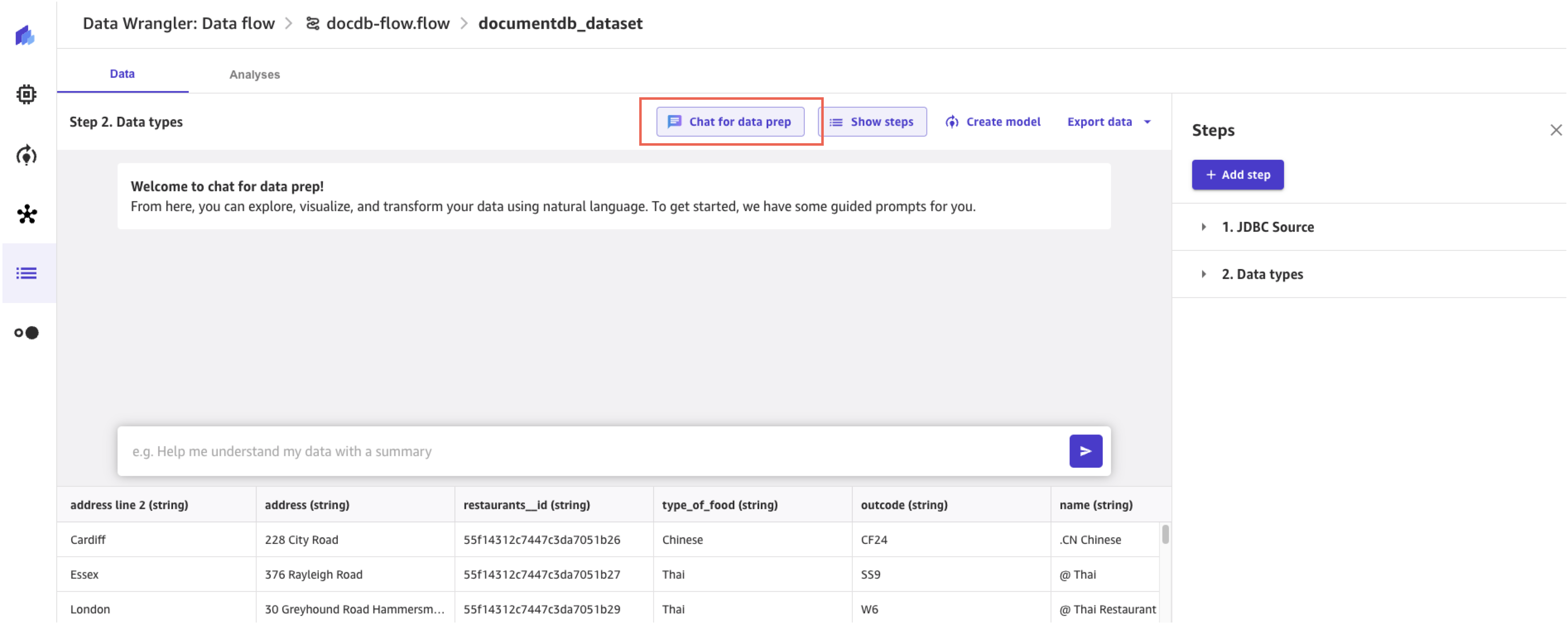Switch to the Analyses tab
Screen dimensions: 1568x625
[x=255, y=74]
